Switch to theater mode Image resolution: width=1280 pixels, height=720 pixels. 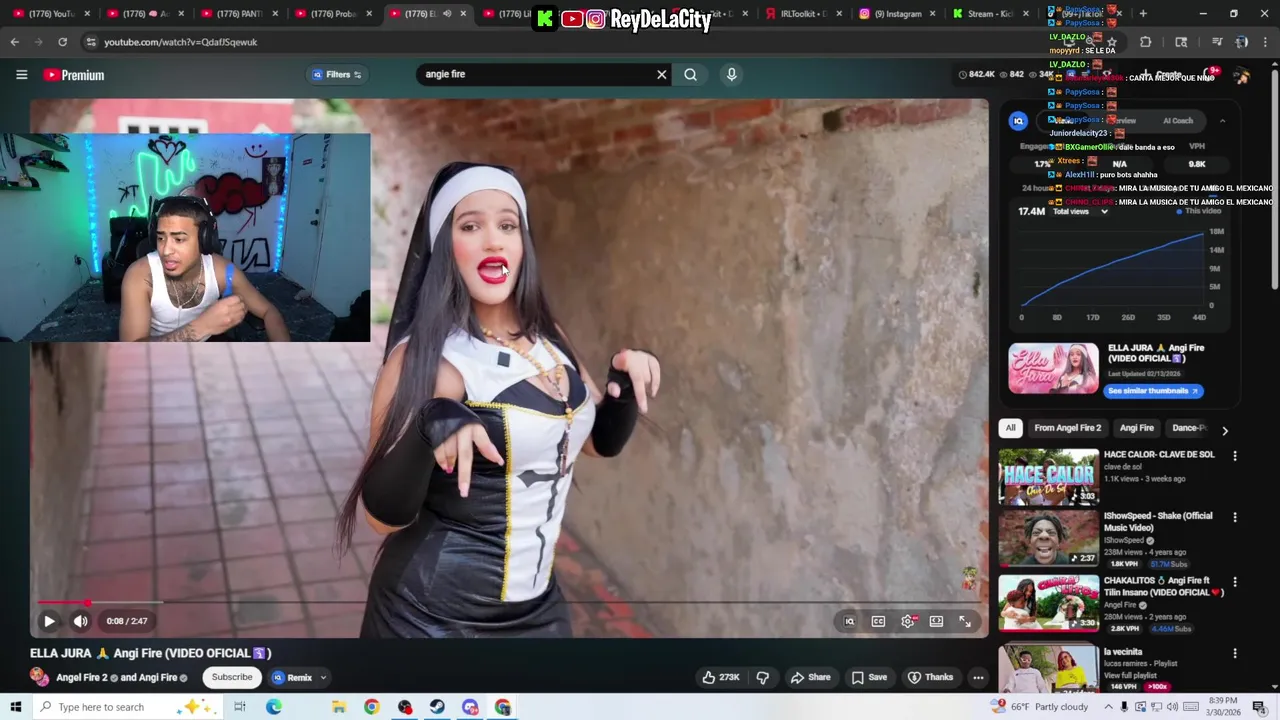click(936, 621)
